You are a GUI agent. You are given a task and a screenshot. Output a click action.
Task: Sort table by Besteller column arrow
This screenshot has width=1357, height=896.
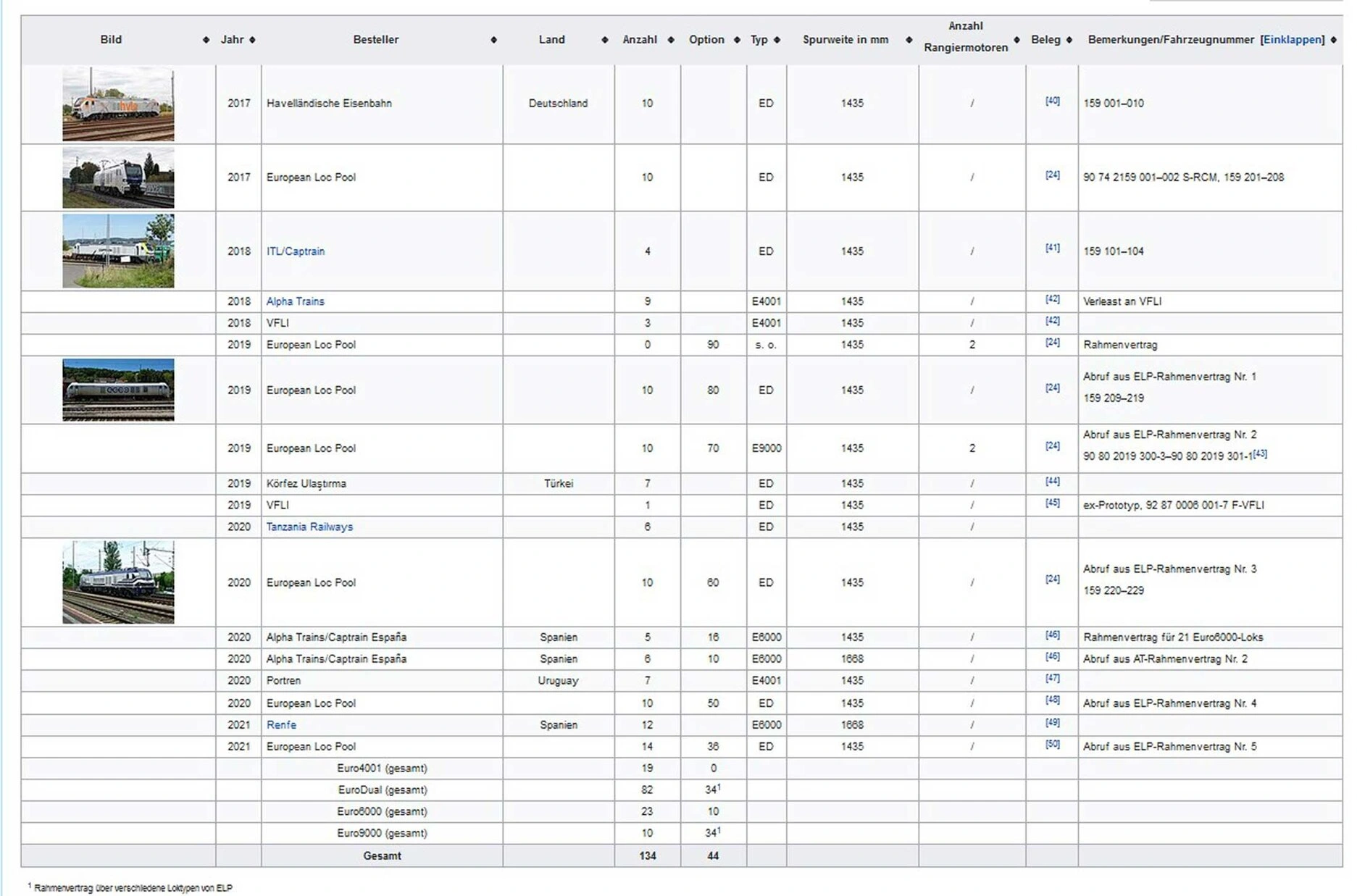click(x=493, y=40)
